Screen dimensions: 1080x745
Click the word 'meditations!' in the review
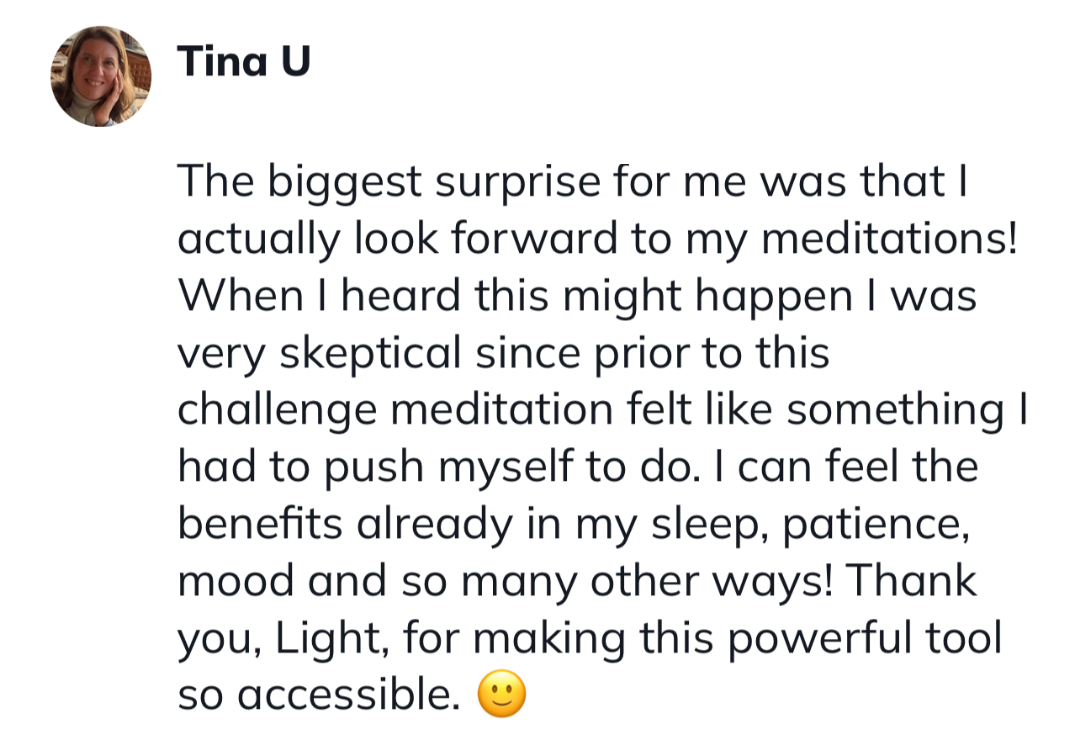(889, 240)
